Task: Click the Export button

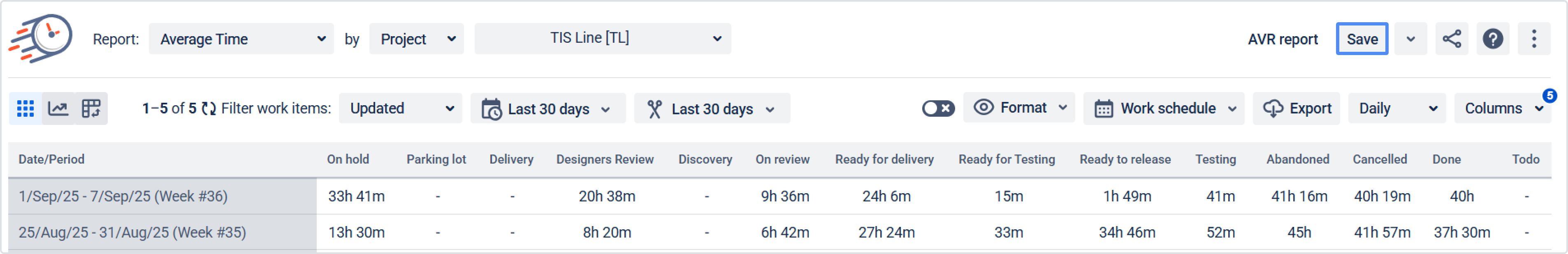Action: [1297, 109]
